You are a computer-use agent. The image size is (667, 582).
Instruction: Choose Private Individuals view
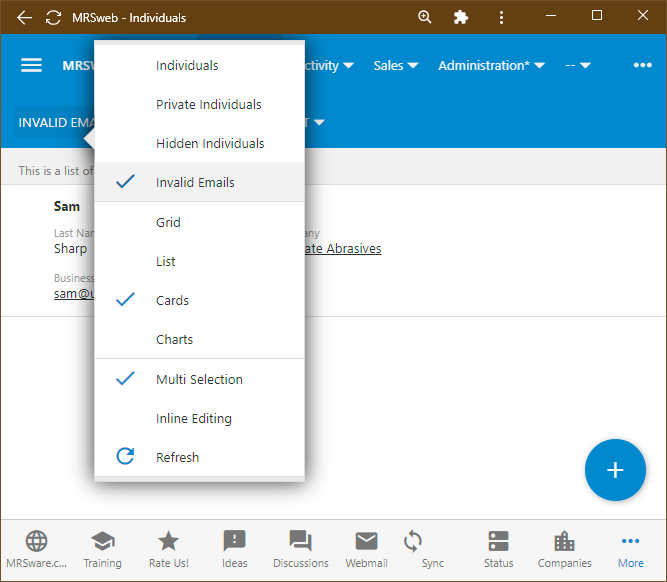point(199,104)
